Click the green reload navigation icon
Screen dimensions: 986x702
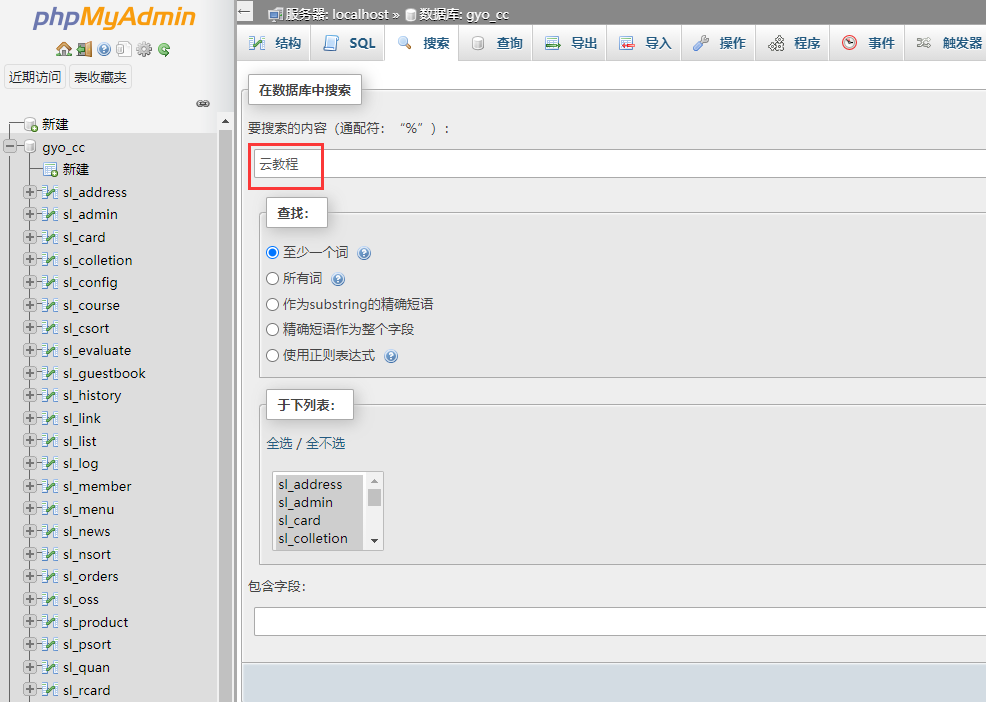[164, 49]
